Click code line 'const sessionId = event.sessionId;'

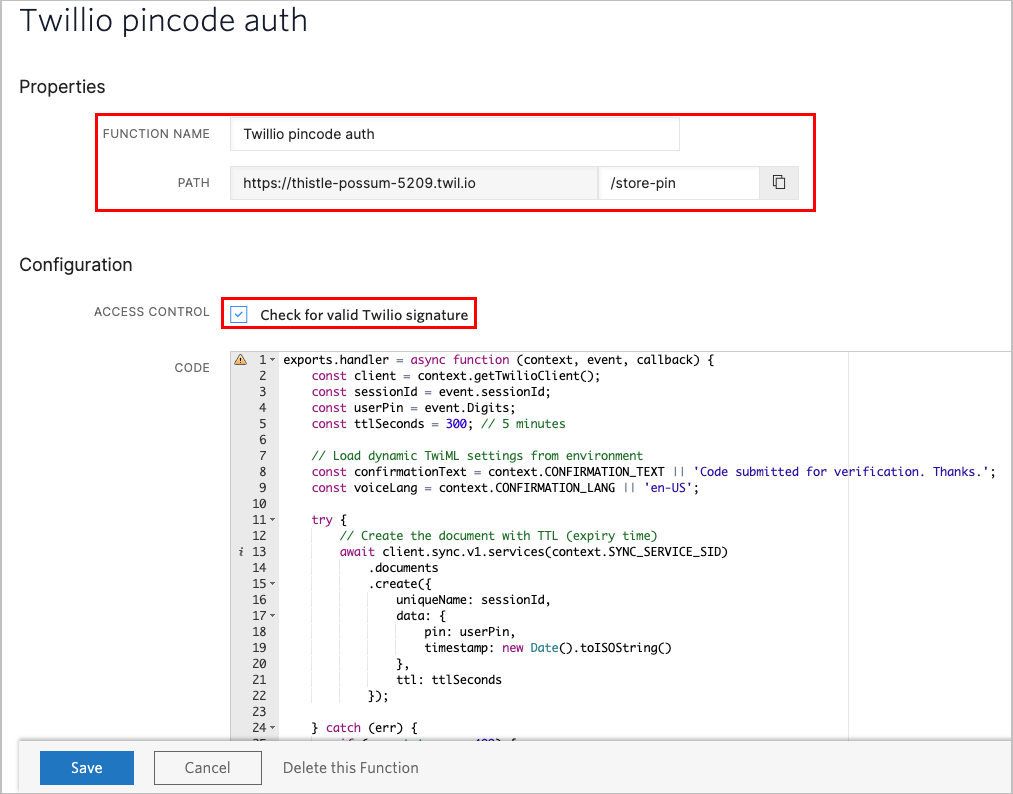431,392
